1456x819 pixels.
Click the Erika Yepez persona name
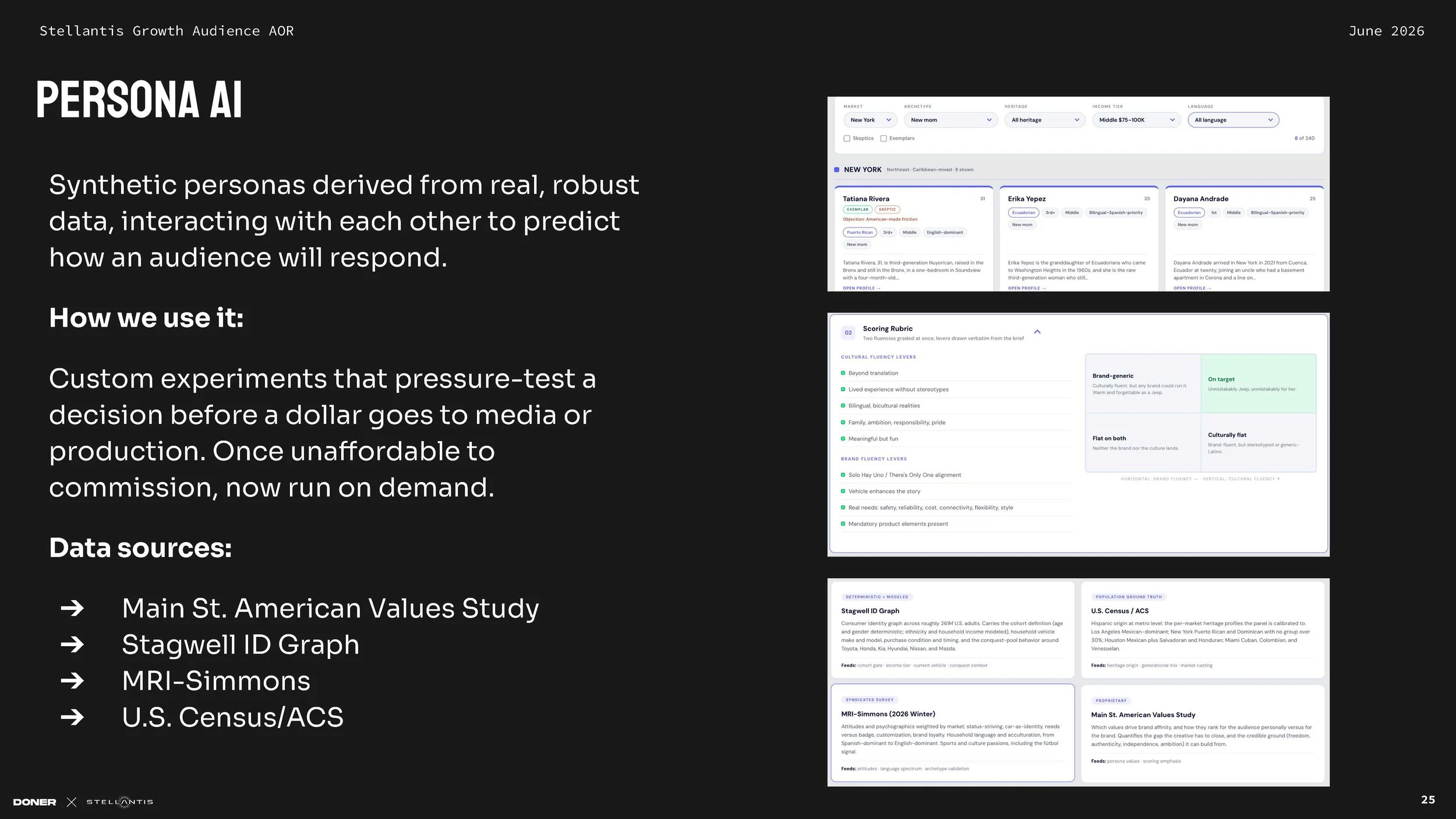[1027, 199]
